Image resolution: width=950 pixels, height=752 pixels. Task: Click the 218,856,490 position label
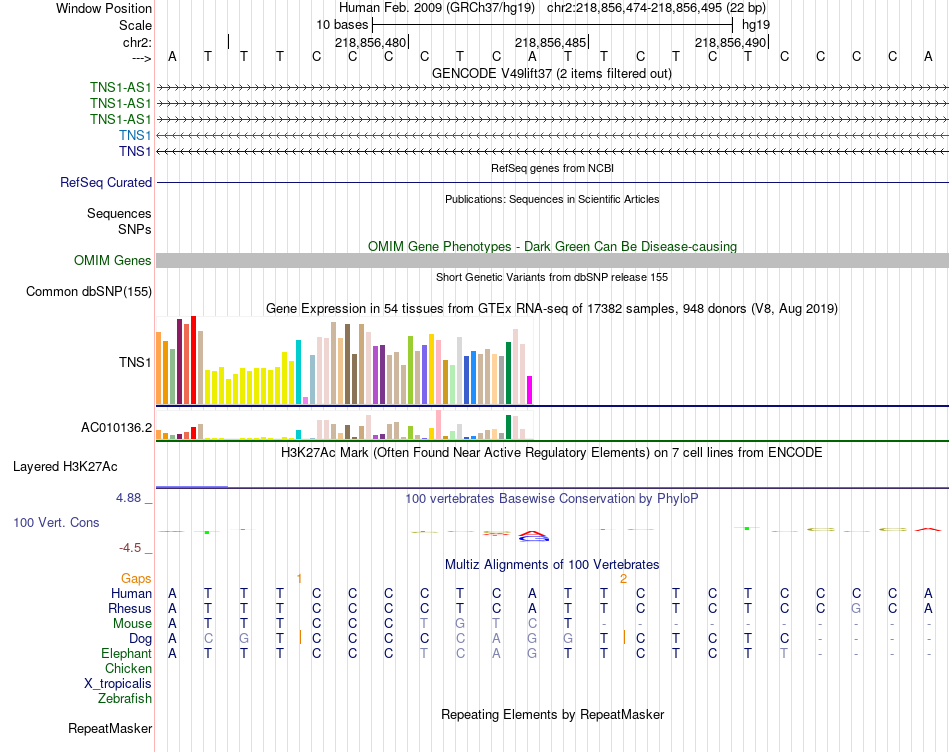[730, 42]
